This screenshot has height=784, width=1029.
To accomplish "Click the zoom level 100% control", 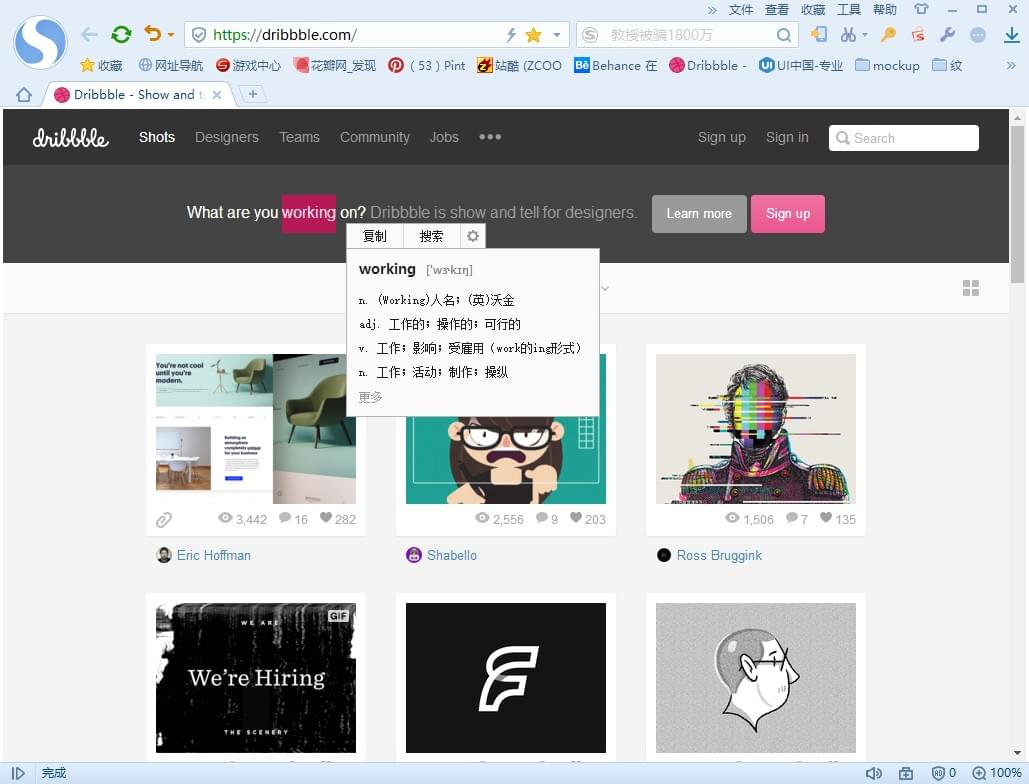I will 998,773.
